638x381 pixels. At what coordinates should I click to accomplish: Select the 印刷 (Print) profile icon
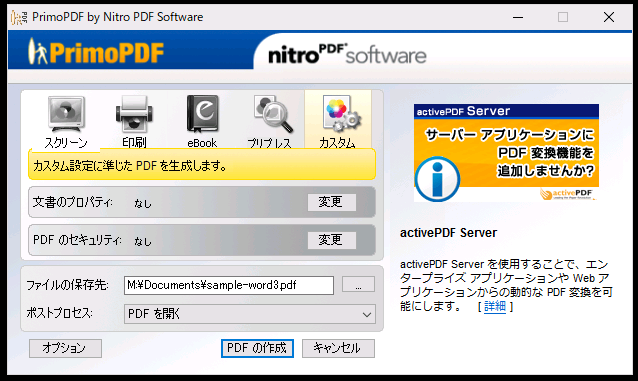134,114
